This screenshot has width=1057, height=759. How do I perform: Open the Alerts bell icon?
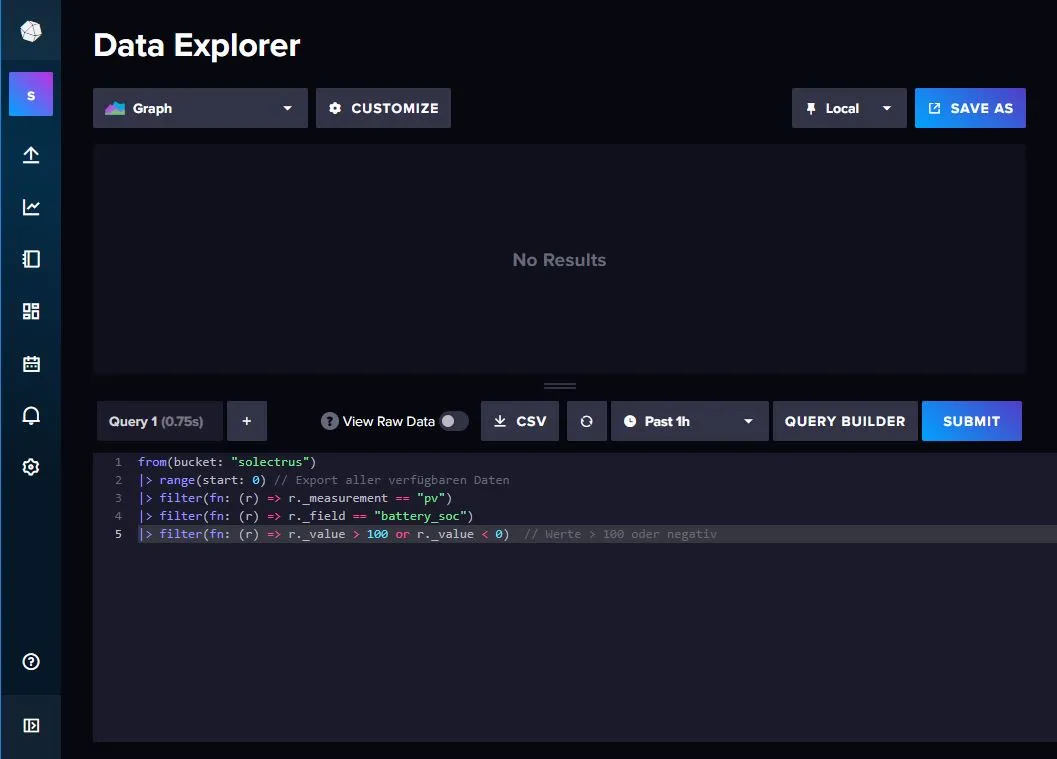coord(31,415)
